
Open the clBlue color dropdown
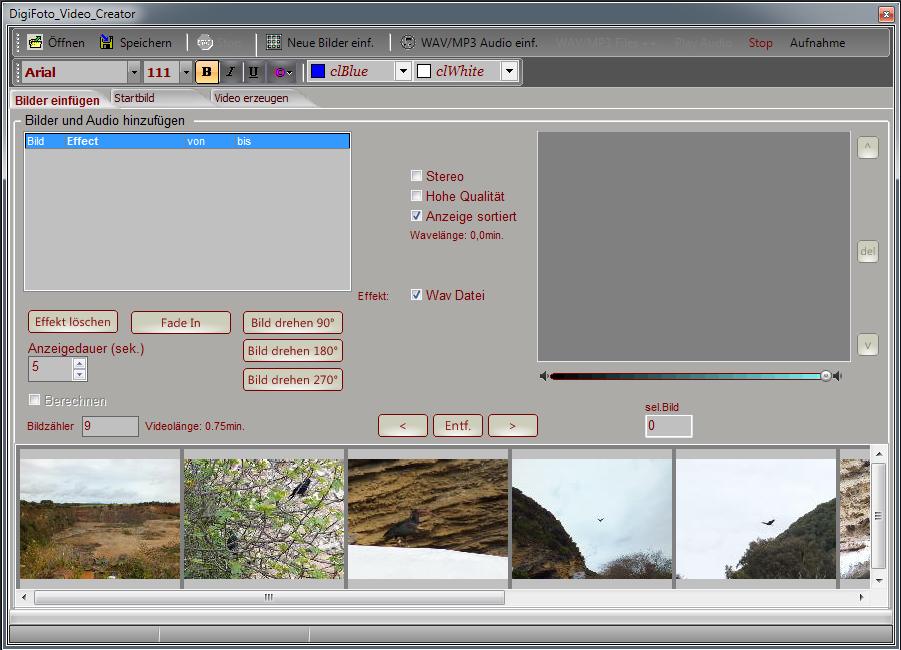click(x=404, y=71)
